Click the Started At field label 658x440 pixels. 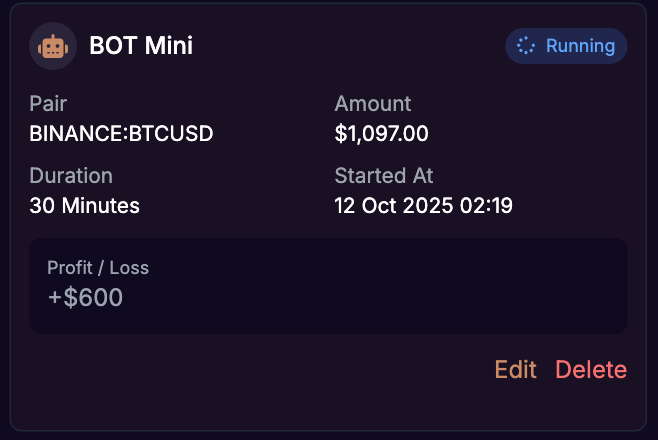tap(384, 176)
